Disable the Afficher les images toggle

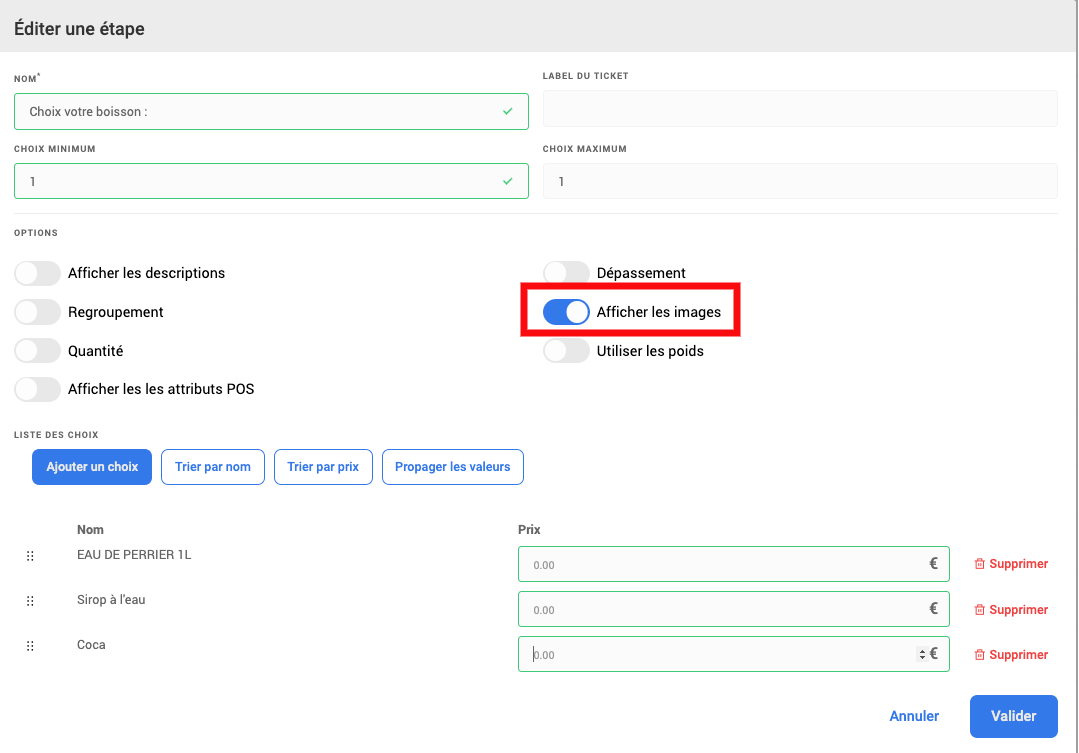566,312
